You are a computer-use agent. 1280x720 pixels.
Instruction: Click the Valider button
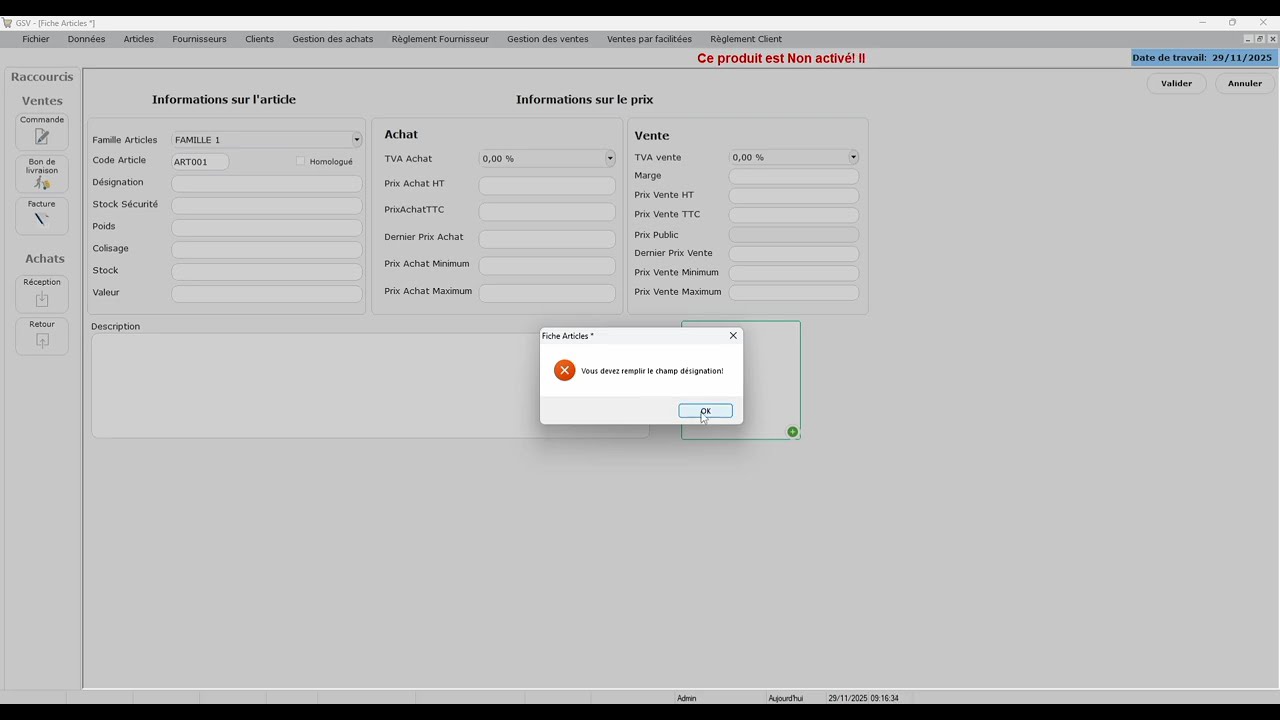click(x=1176, y=84)
